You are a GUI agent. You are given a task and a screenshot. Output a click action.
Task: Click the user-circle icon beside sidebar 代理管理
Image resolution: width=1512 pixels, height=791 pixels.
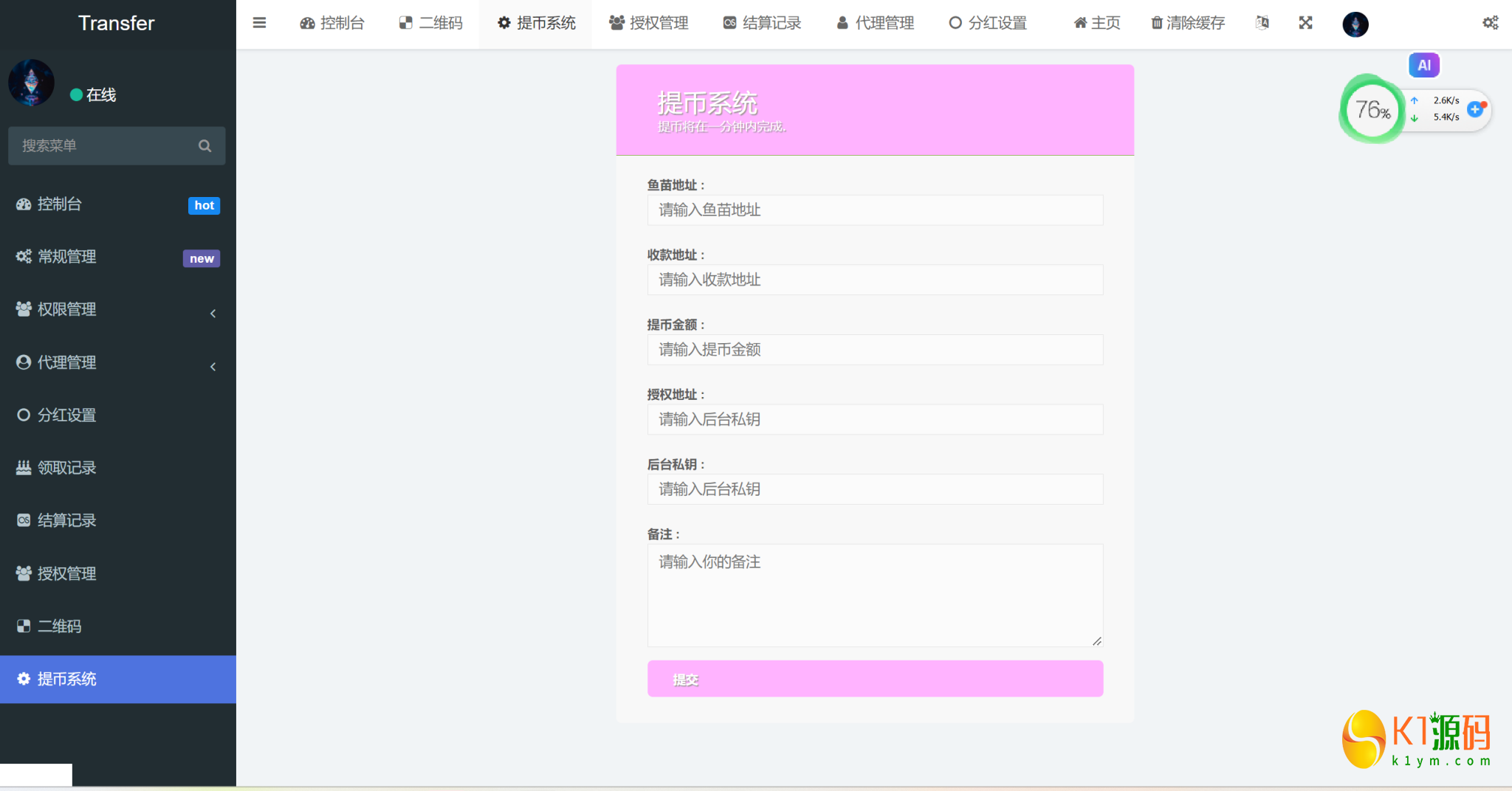point(24,362)
